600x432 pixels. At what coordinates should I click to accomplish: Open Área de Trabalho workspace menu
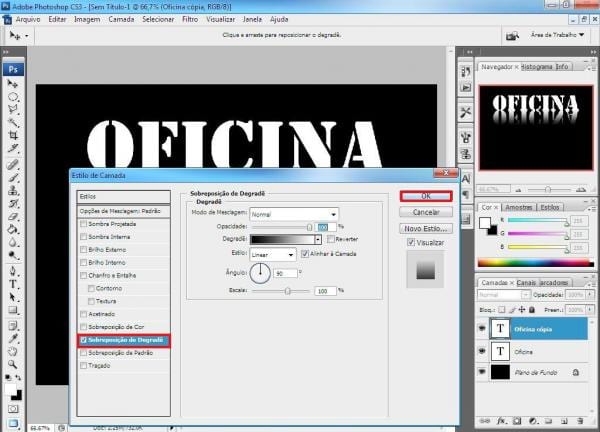(x=558, y=35)
